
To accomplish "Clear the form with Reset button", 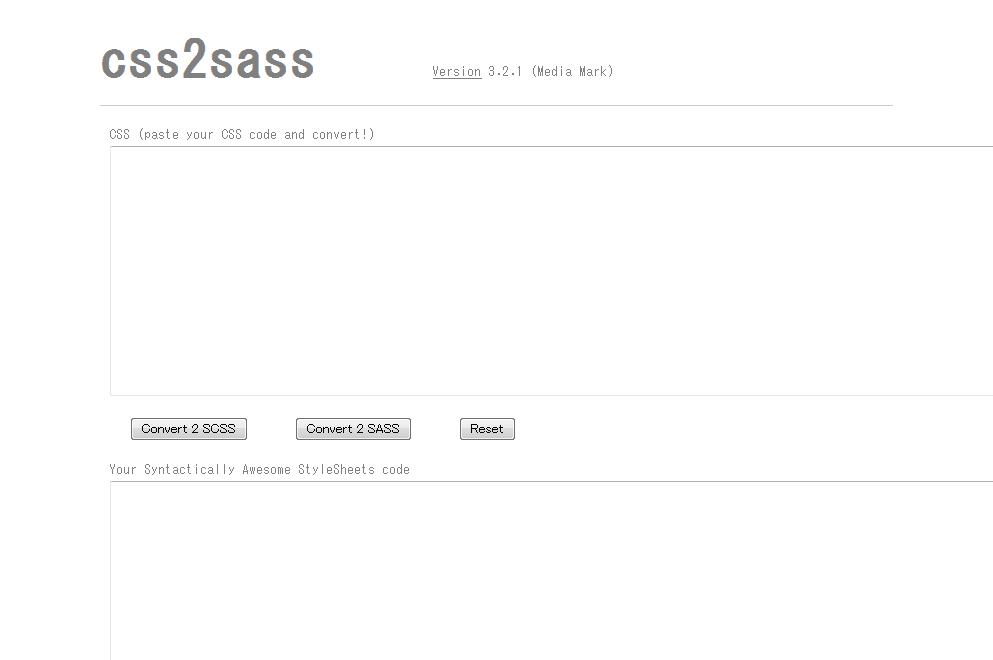I will [487, 429].
